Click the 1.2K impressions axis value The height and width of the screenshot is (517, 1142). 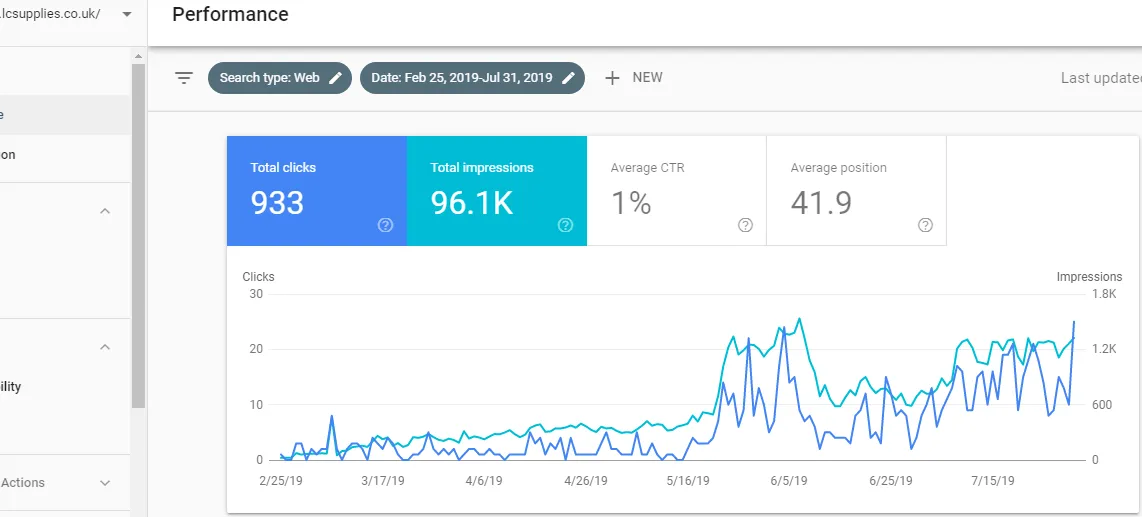pyautogui.click(x=1106, y=350)
